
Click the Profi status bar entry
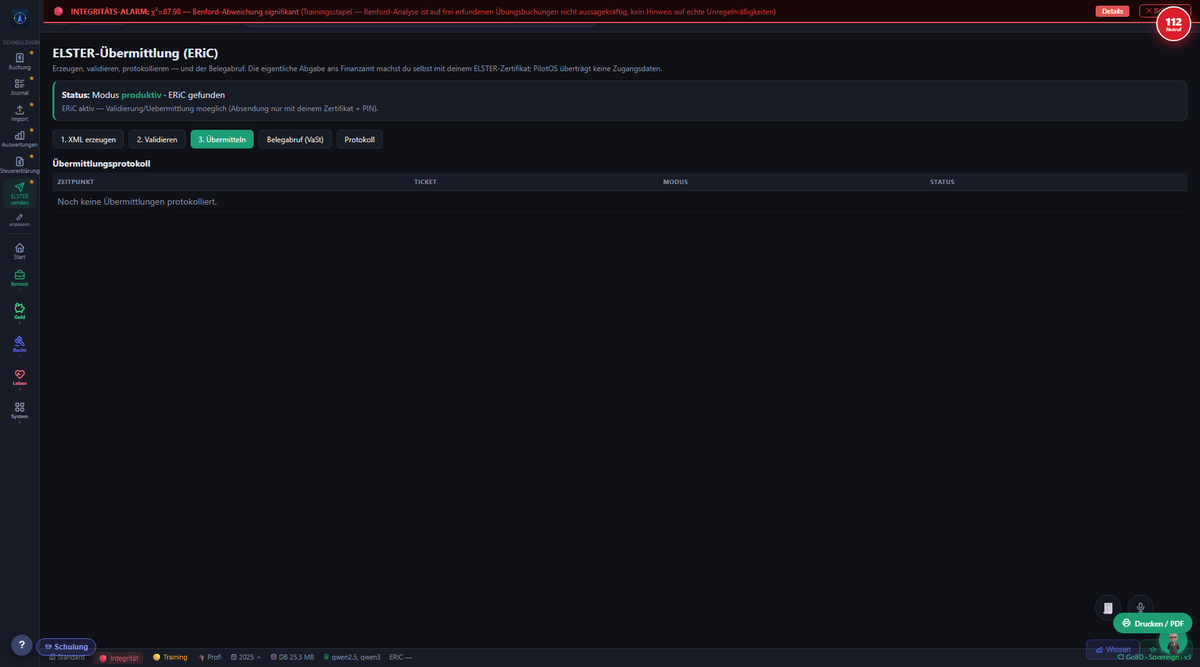pyautogui.click(x=210, y=657)
